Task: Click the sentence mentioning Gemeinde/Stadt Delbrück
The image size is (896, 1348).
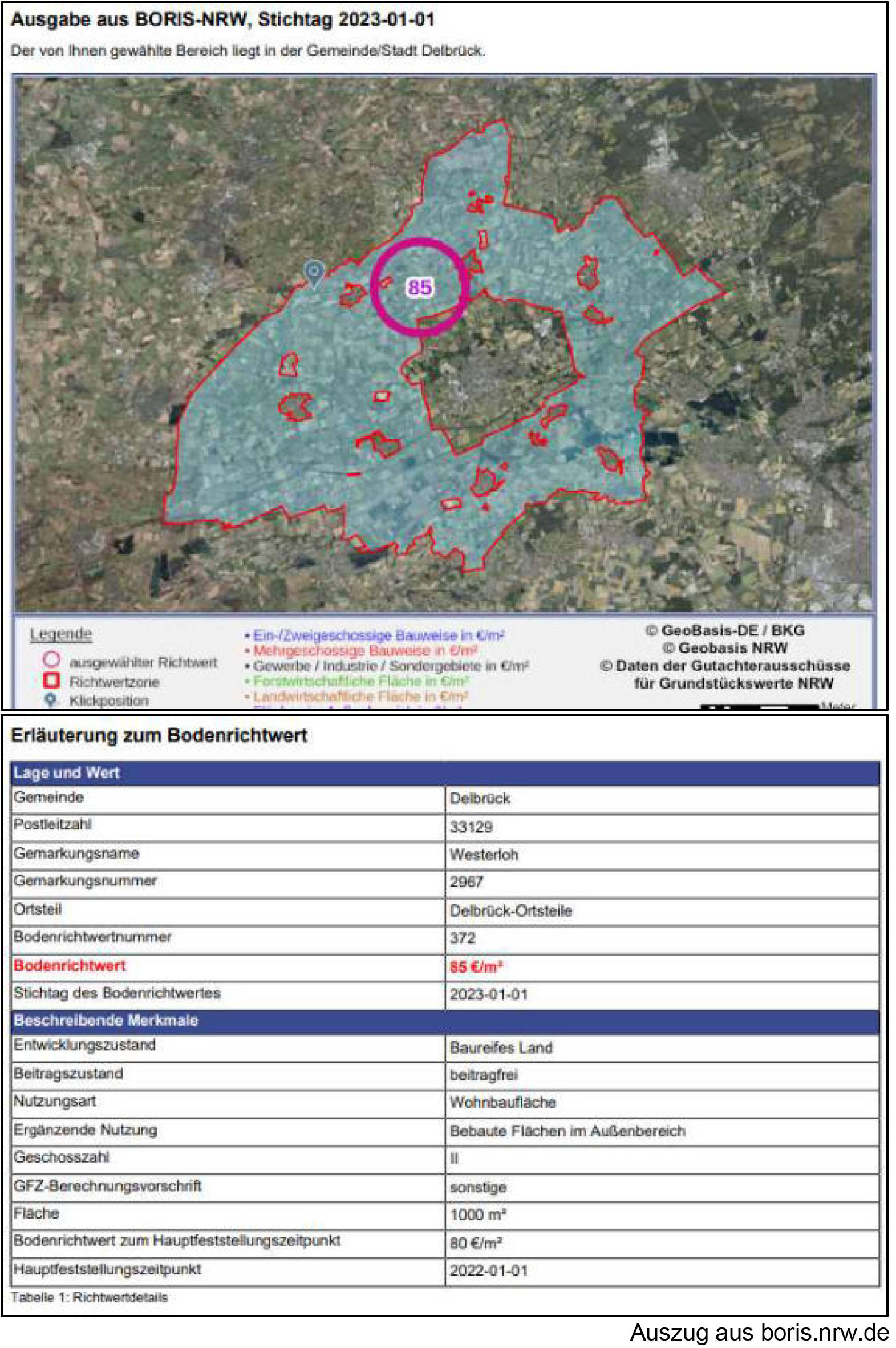Action: [x=248, y=50]
